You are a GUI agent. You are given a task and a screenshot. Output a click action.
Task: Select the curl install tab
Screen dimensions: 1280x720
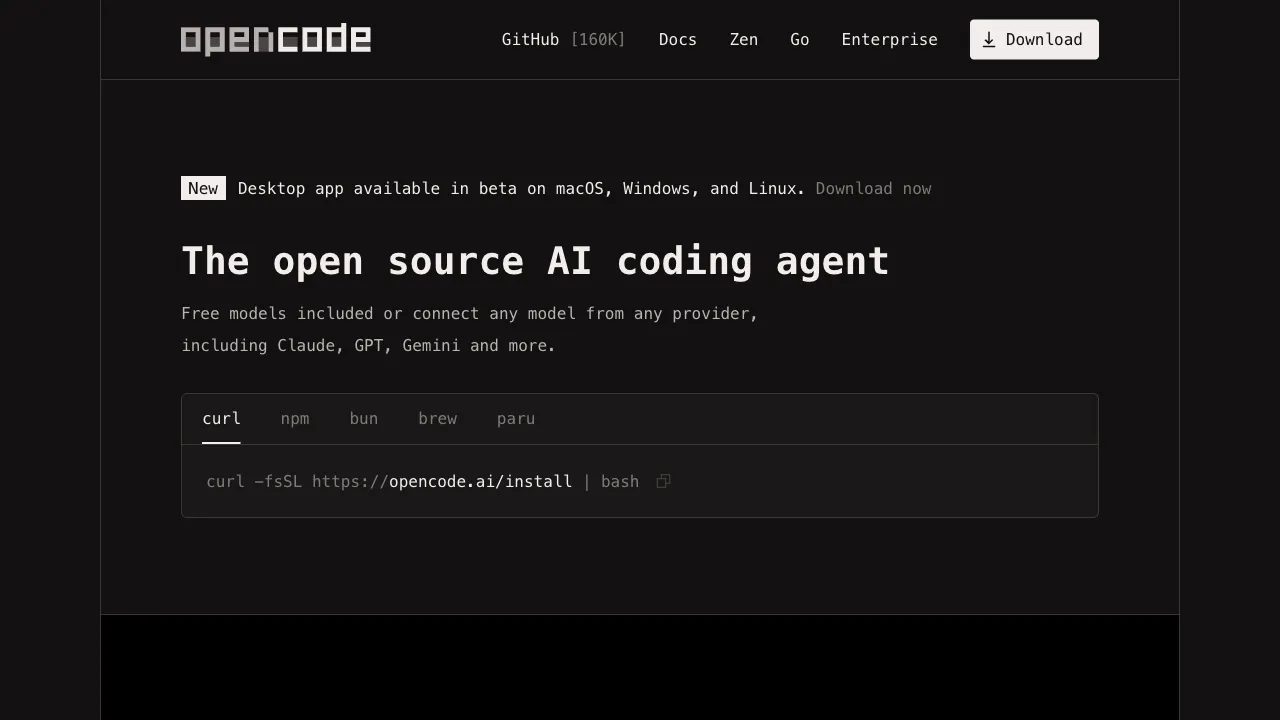[x=221, y=419]
